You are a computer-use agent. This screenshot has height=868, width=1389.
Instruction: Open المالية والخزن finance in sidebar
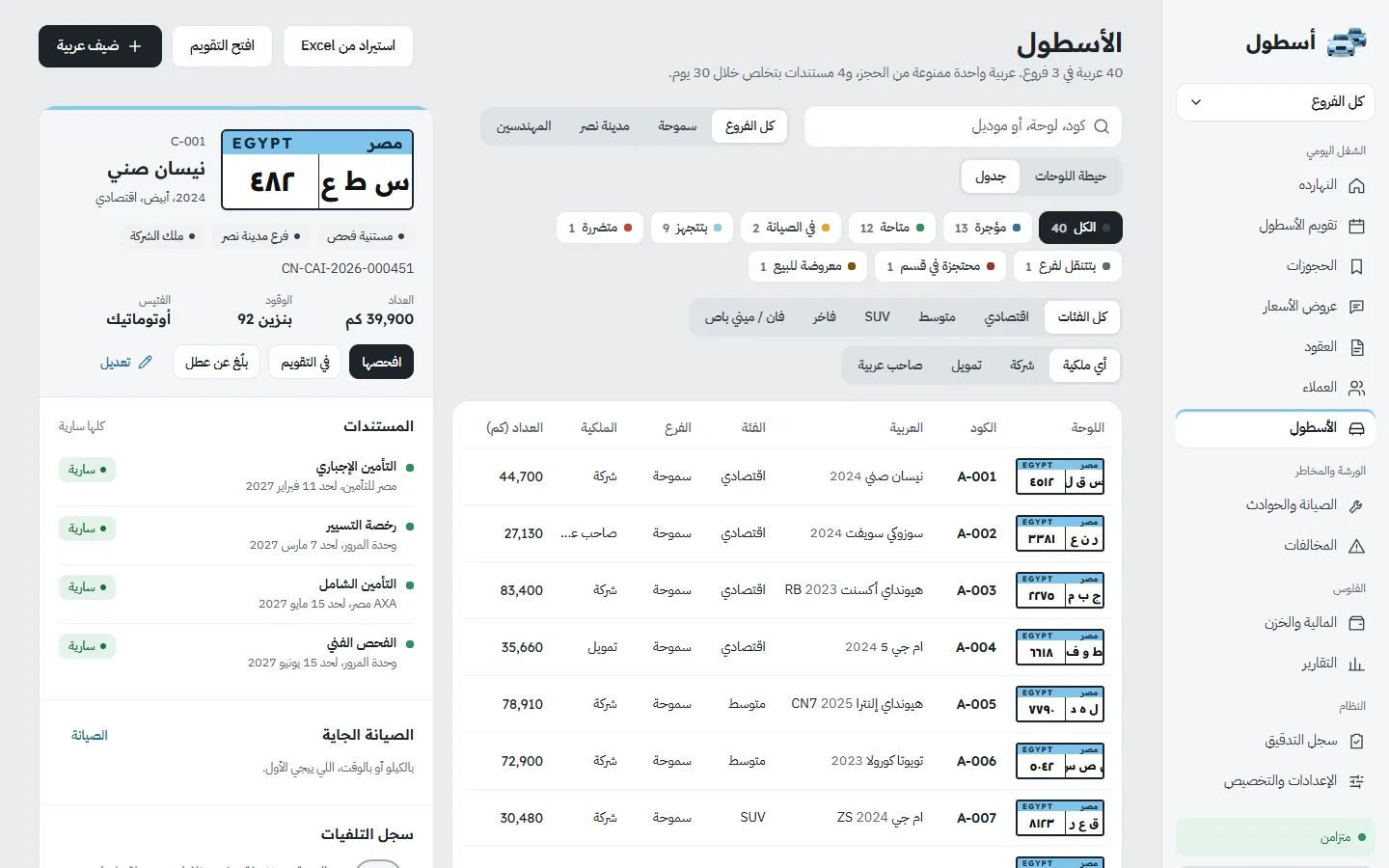1275,623
